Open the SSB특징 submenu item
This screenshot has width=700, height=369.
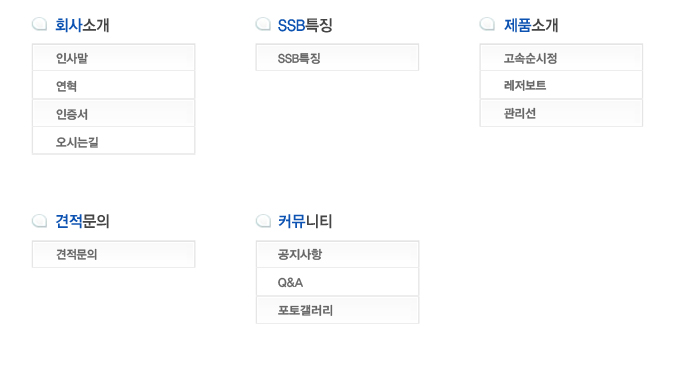(x=337, y=58)
